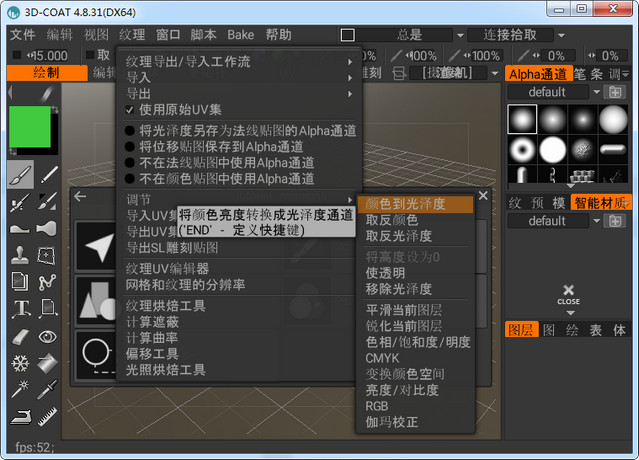Select the Text (T) tool
Image resolution: width=639 pixels, height=460 pixels.
pos(20,309)
